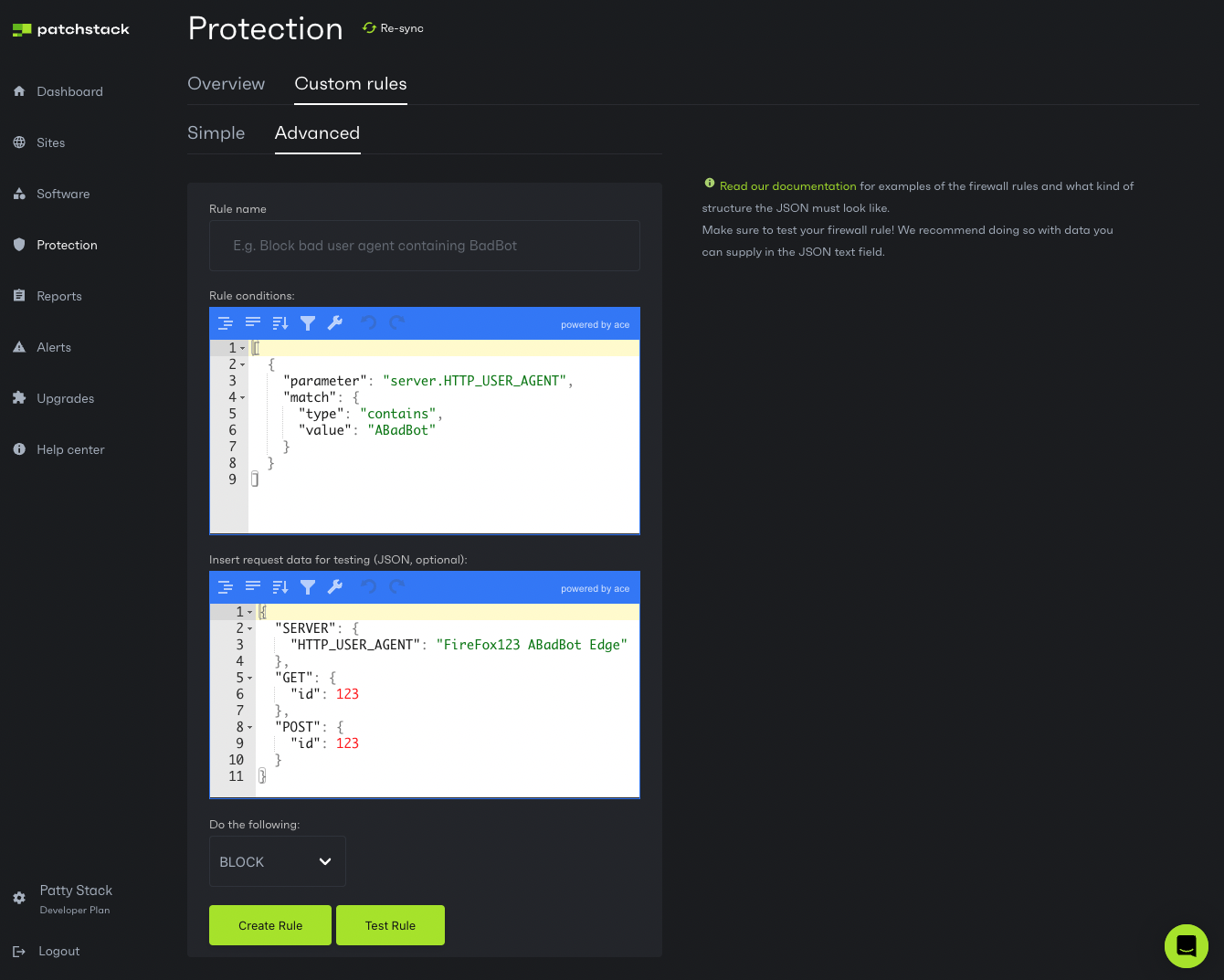Collapse the SERVER block fold arrow
The image size is (1224, 980).
[x=250, y=628]
